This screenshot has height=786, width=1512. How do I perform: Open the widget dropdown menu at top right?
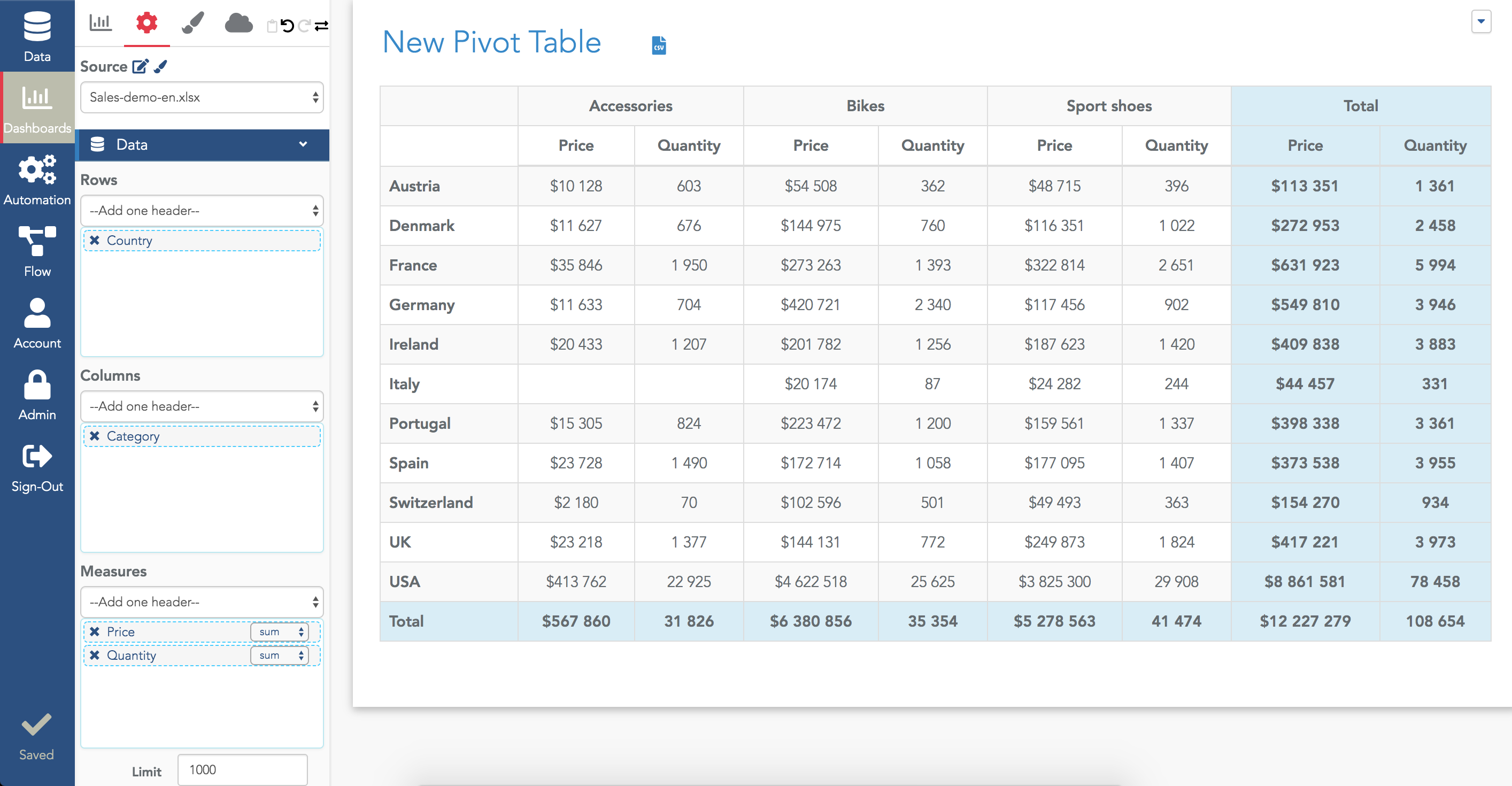pos(1481,22)
